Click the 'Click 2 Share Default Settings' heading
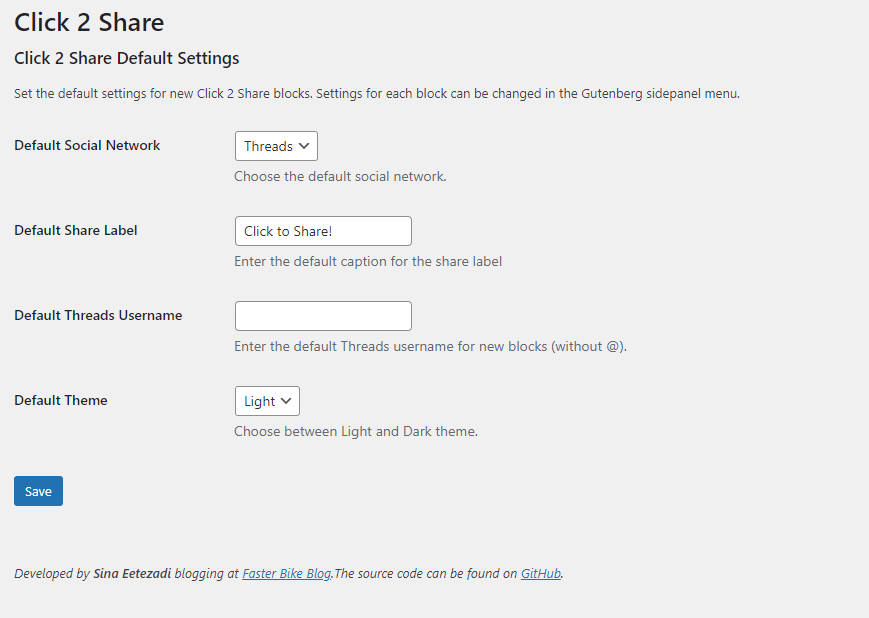 point(127,58)
